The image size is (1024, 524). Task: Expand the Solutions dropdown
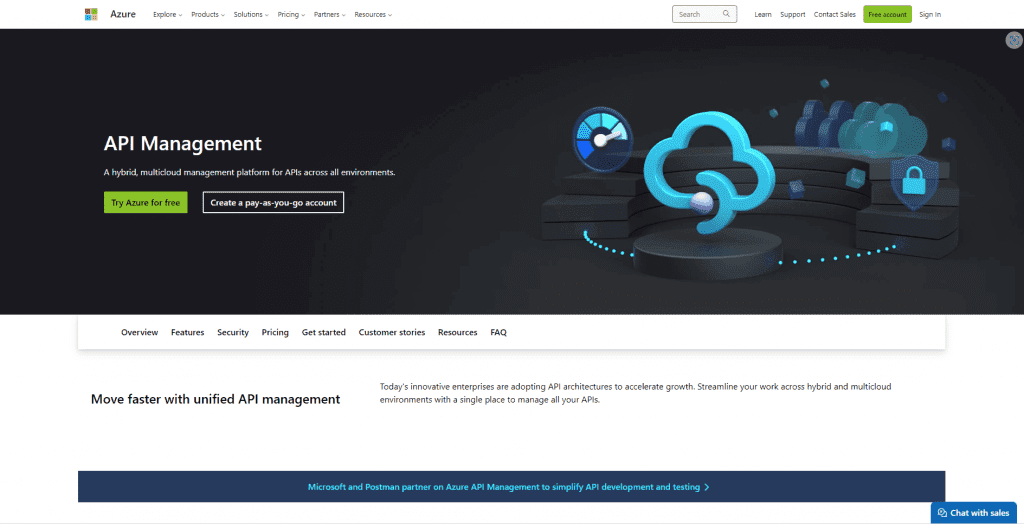[251, 14]
